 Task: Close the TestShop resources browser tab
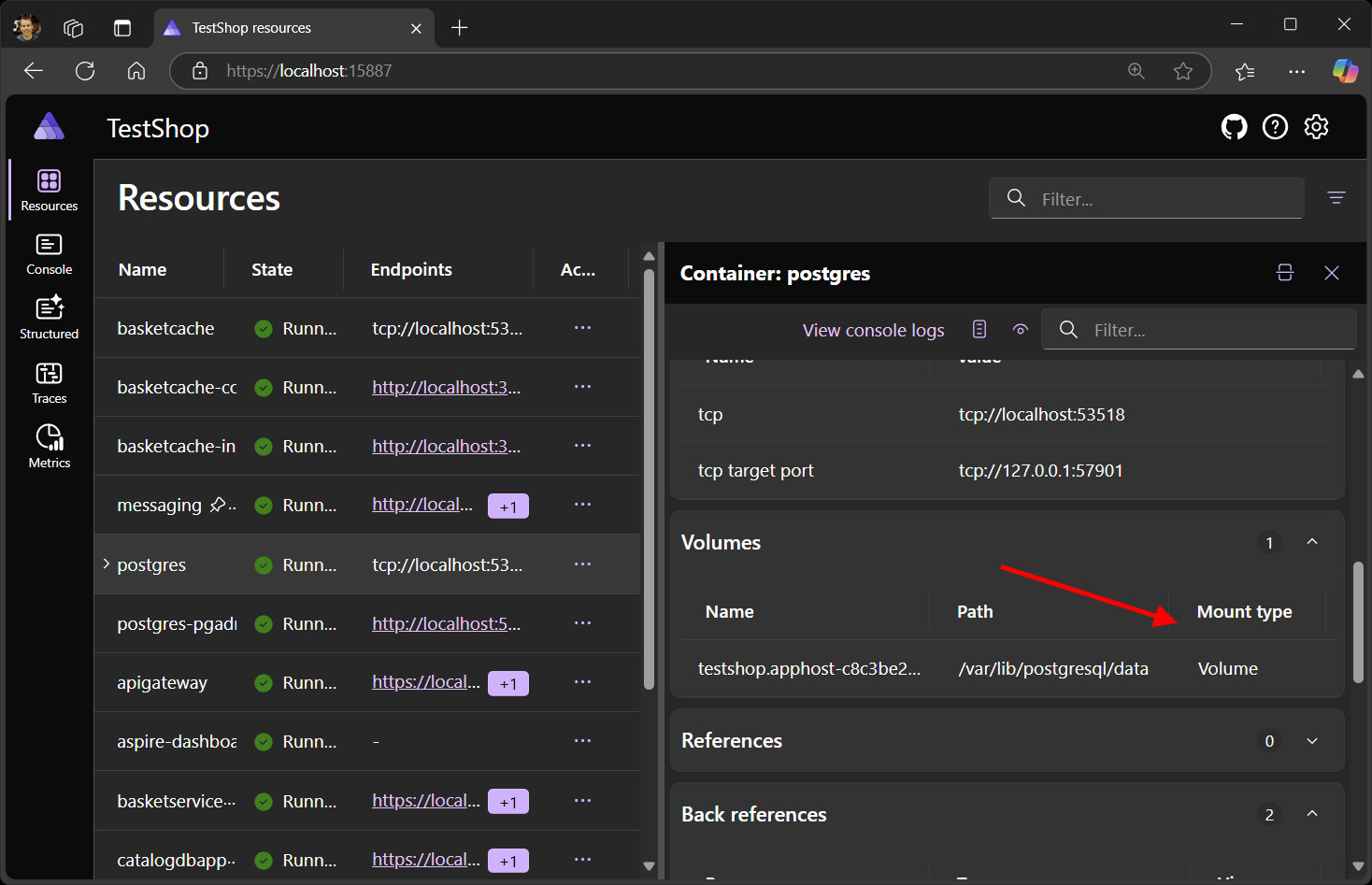(x=416, y=28)
